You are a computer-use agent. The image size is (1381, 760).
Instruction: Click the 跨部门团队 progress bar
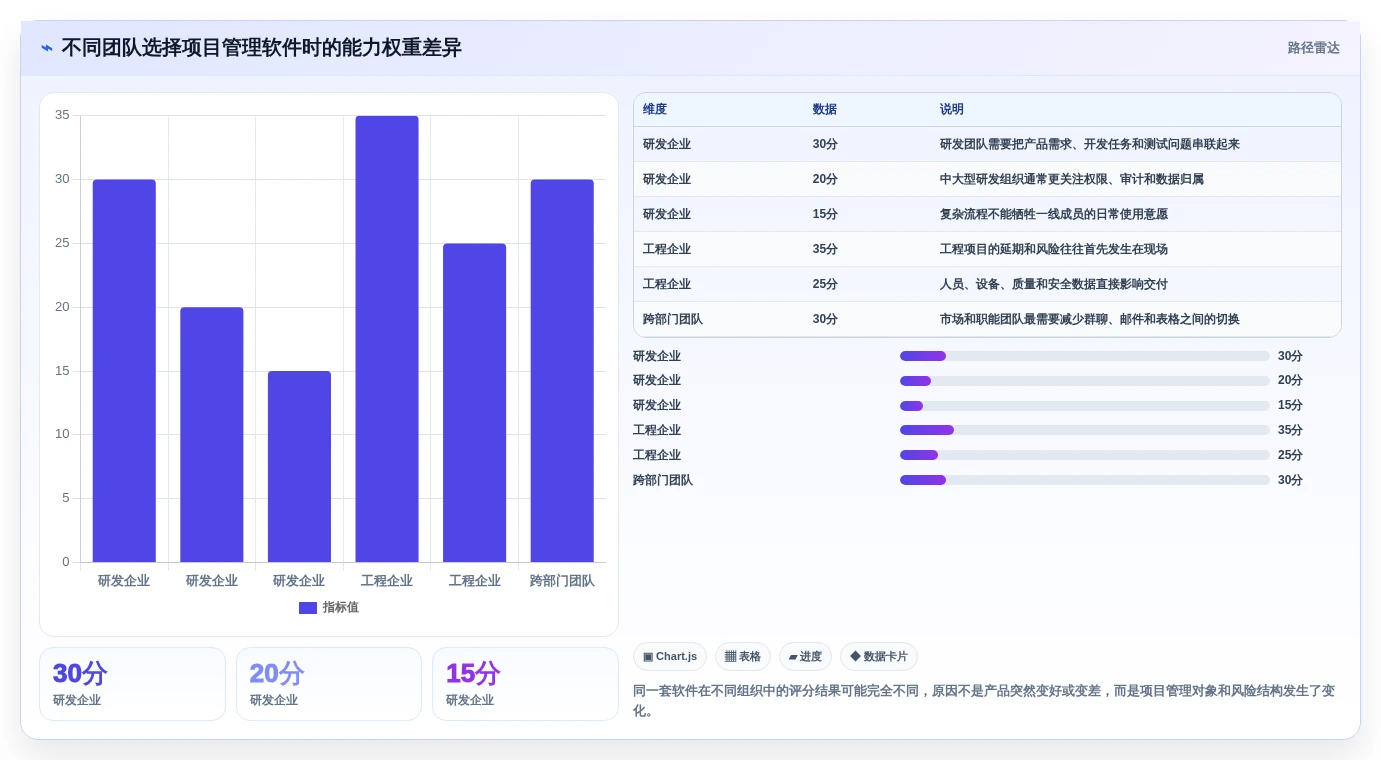(x=1085, y=480)
